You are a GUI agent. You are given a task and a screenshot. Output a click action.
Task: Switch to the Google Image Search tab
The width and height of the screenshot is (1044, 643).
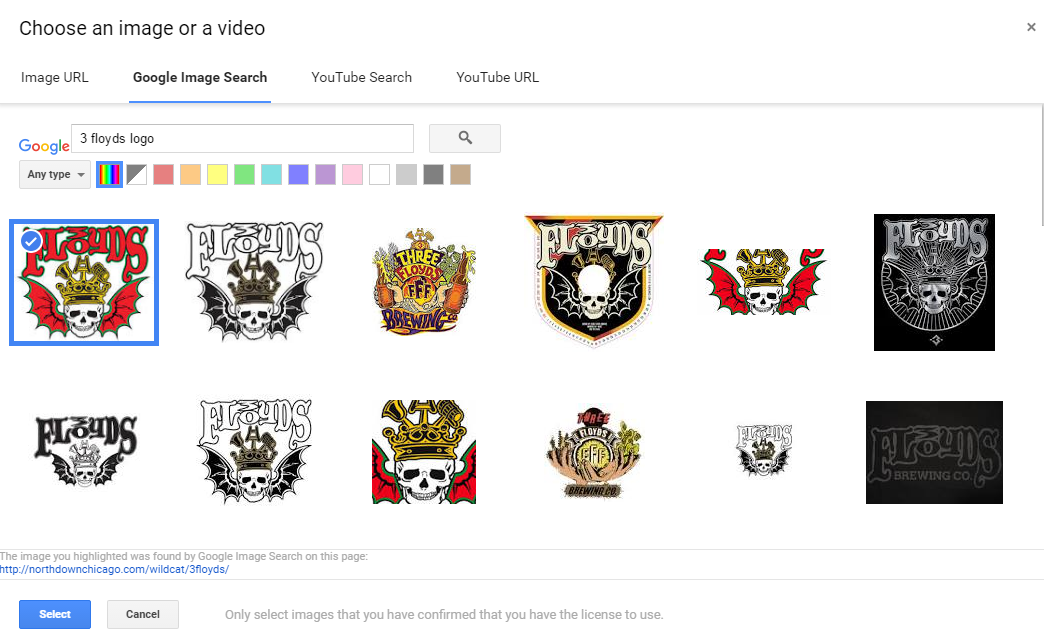(x=200, y=77)
